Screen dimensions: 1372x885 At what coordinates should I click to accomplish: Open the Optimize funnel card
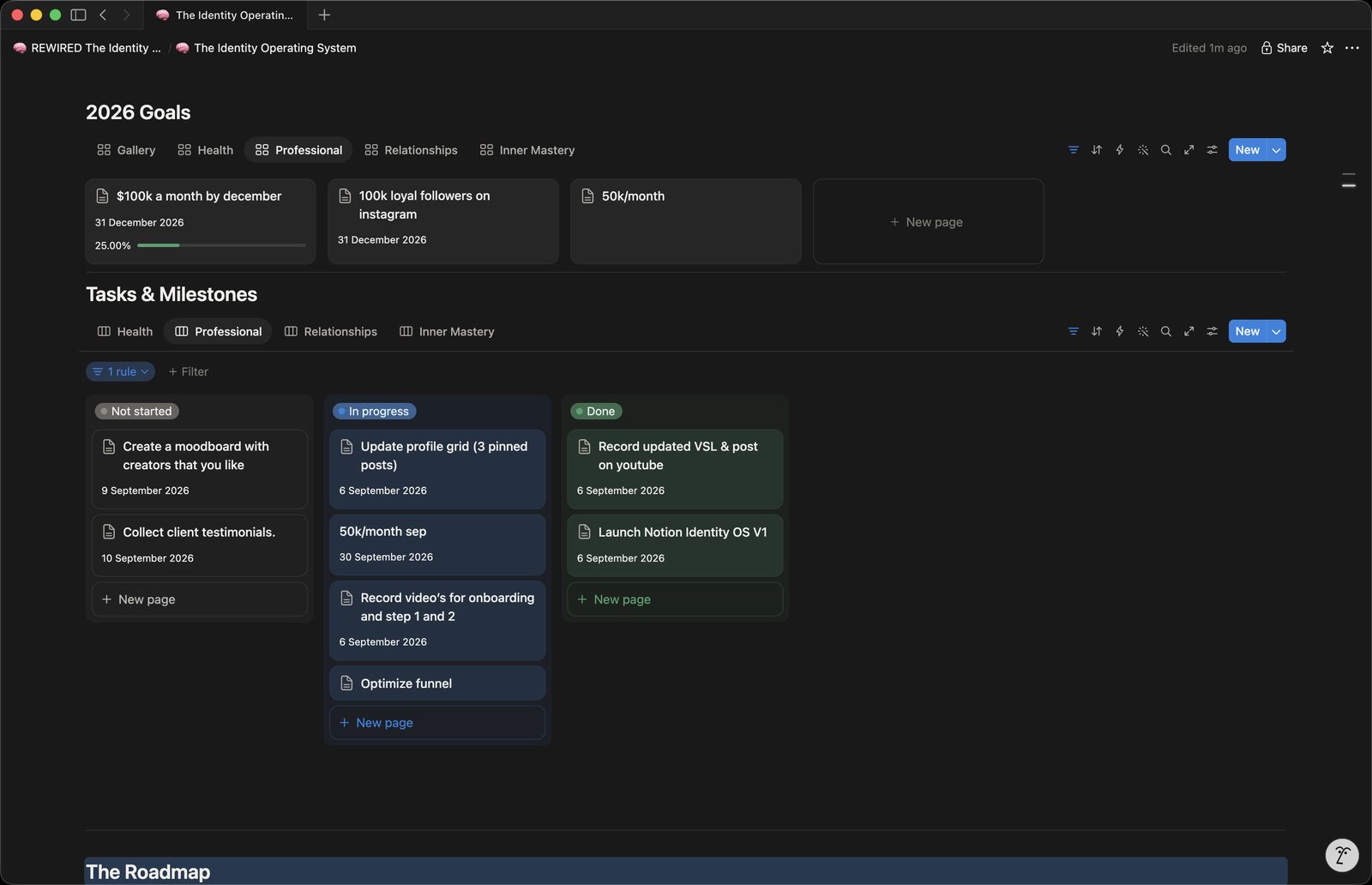tap(437, 683)
